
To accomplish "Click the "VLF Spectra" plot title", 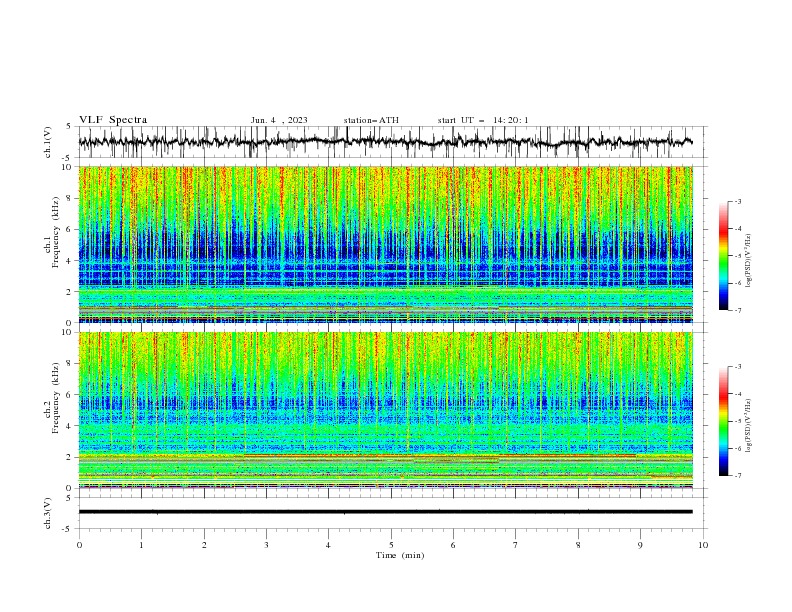I will pyautogui.click(x=113, y=120).
